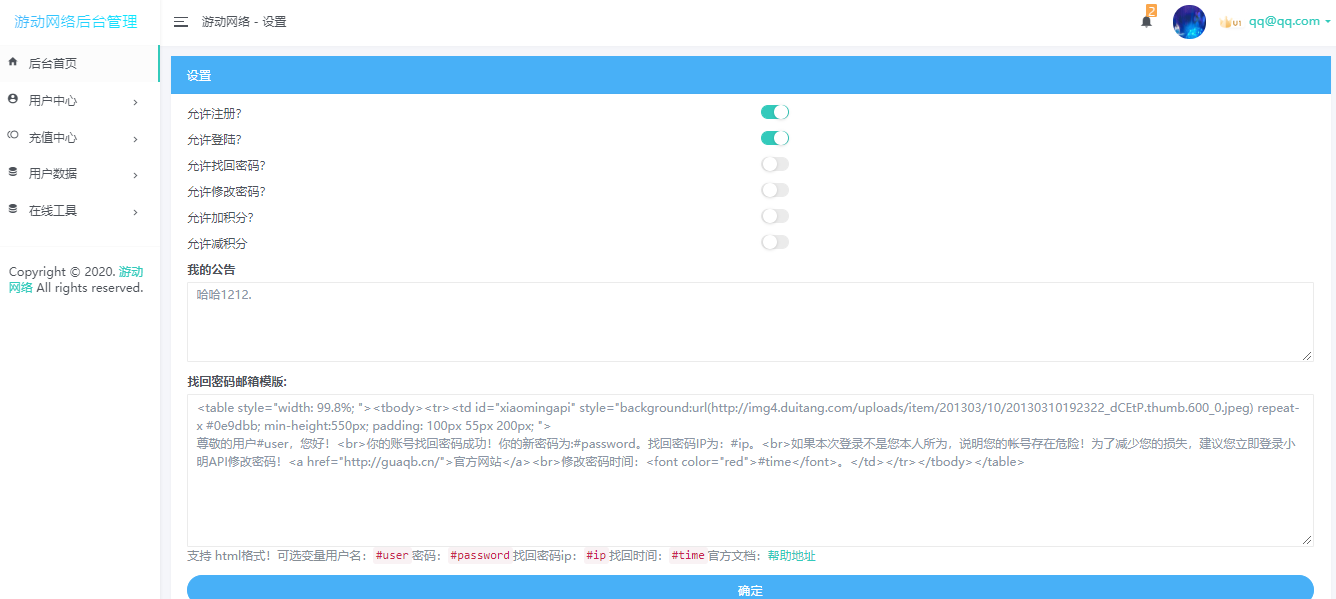Open 在线工具 sidebar menu

tap(80, 210)
